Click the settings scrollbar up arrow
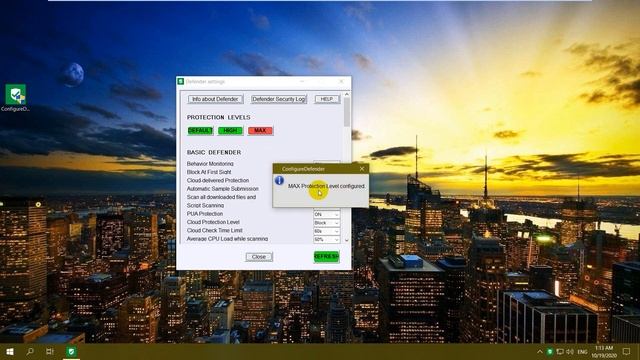Image resolution: width=640 pixels, height=360 pixels. tap(347, 94)
